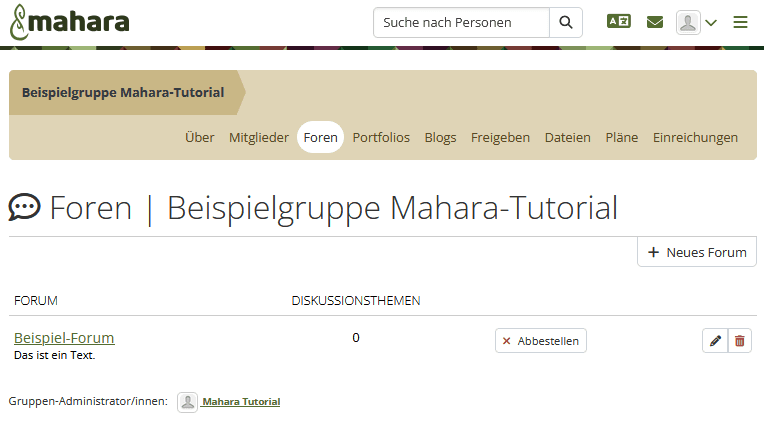Delete Beispiel-Forum with trash icon

click(740, 341)
